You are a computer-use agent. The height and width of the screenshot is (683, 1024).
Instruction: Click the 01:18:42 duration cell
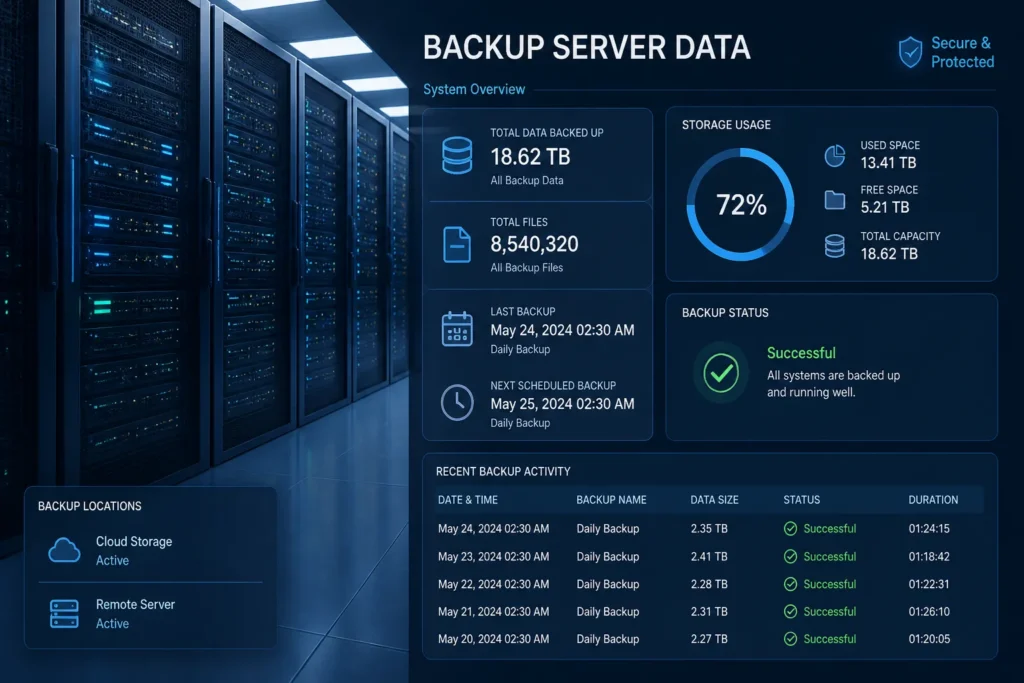click(x=929, y=556)
